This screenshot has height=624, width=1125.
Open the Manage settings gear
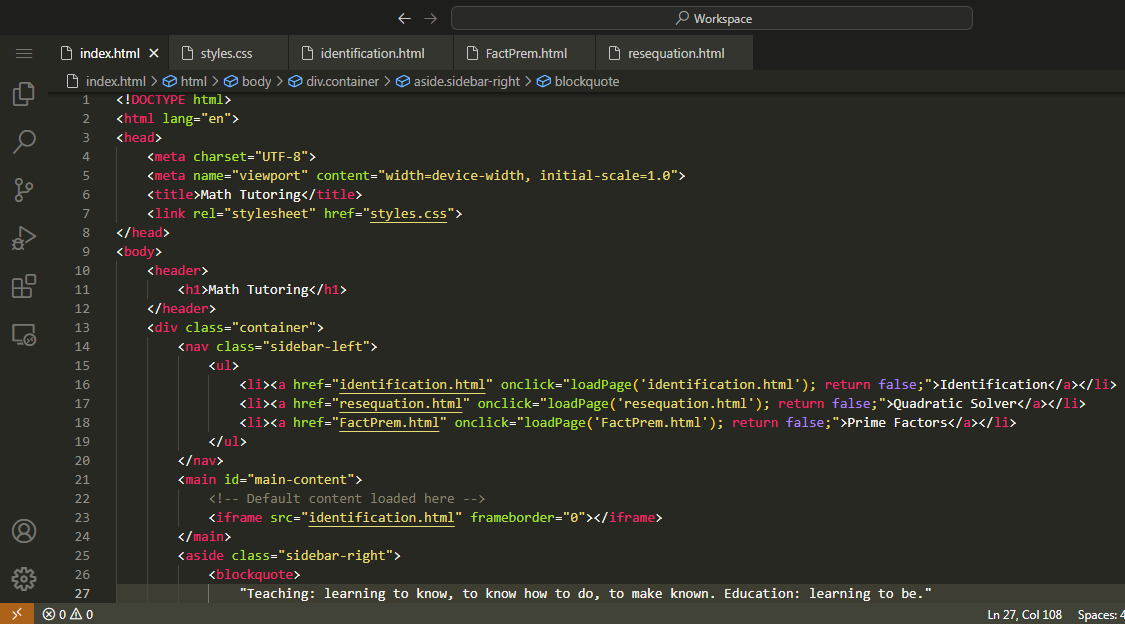click(24, 578)
